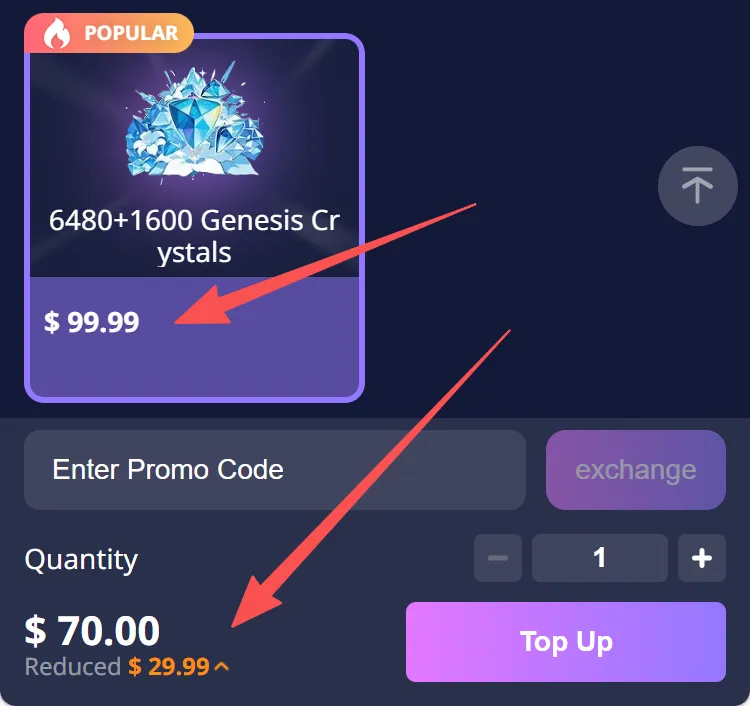The width and height of the screenshot is (750, 706).
Task: Click the Top Up button
Action: click(x=566, y=641)
